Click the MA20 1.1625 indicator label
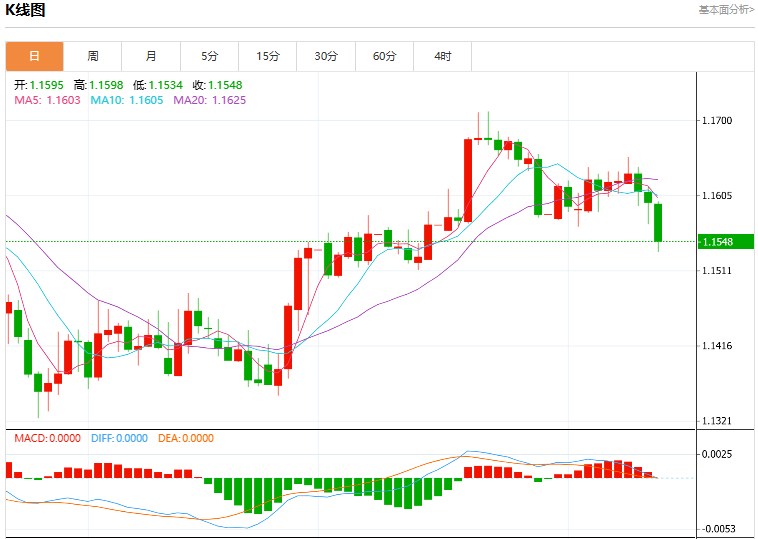758x539 pixels. (x=210, y=100)
